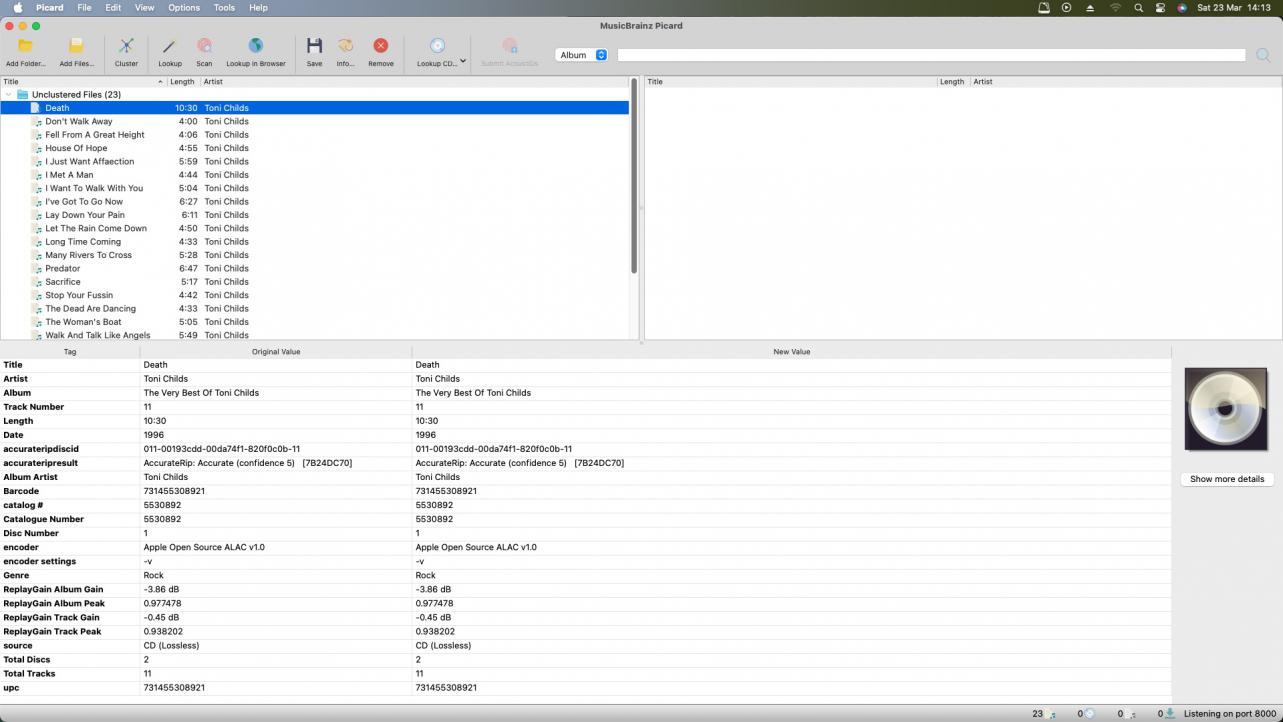Select the track Many Rivers To Cross
The height and width of the screenshot is (722, 1283).
(88, 255)
